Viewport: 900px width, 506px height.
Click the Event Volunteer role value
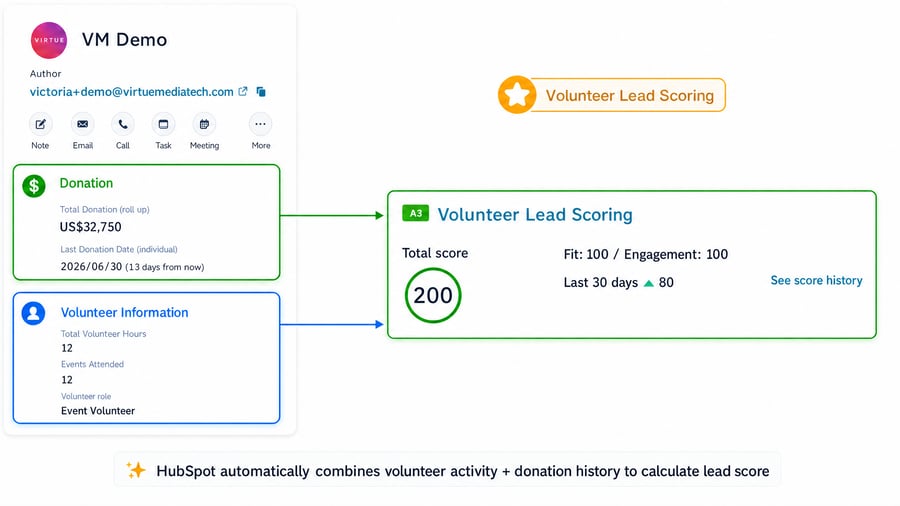click(x=98, y=411)
